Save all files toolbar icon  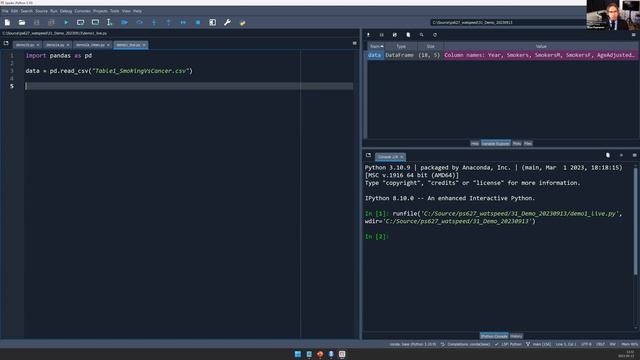point(51,22)
